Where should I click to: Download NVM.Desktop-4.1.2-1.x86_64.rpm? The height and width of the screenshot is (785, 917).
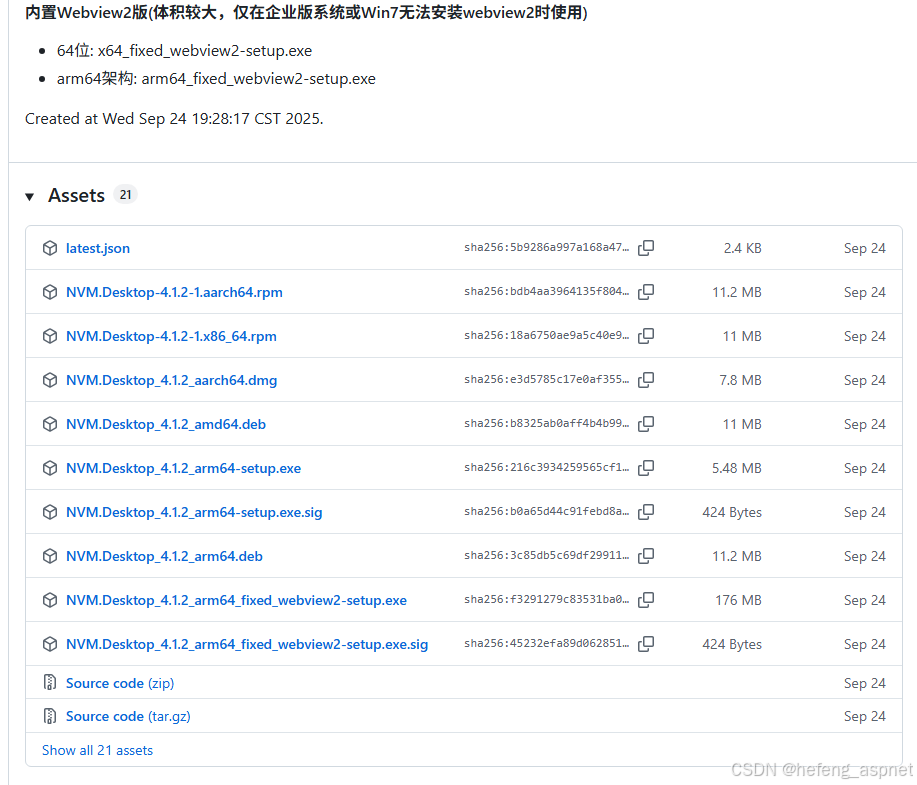point(171,336)
